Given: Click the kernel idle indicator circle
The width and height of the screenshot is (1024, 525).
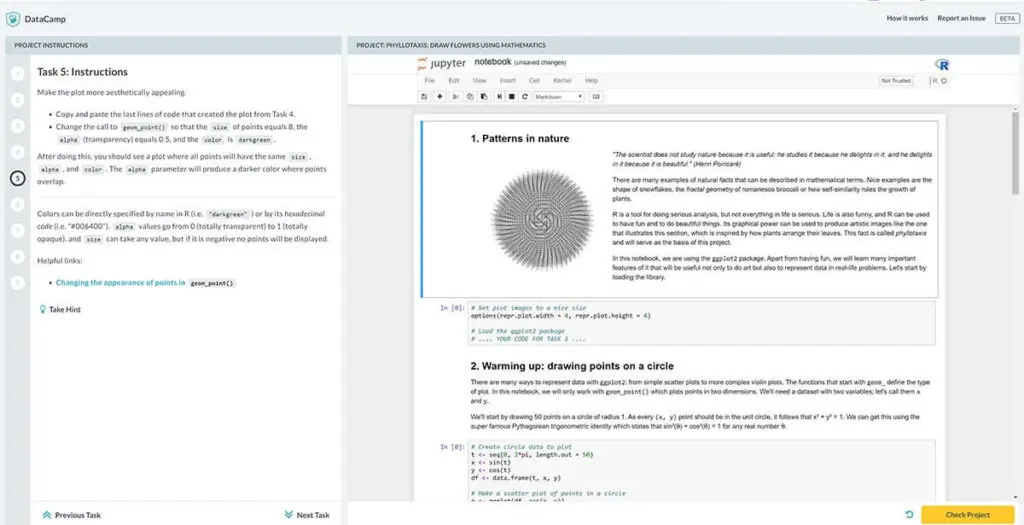Looking at the screenshot, I should tap(944, 81).
